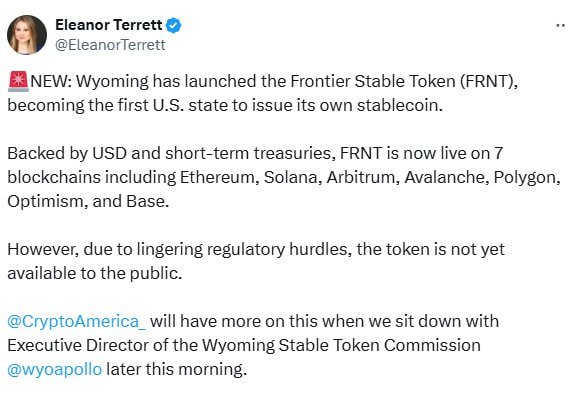
Task: Open the Eleanor Terrett display name link
Action: coord(109,25)
